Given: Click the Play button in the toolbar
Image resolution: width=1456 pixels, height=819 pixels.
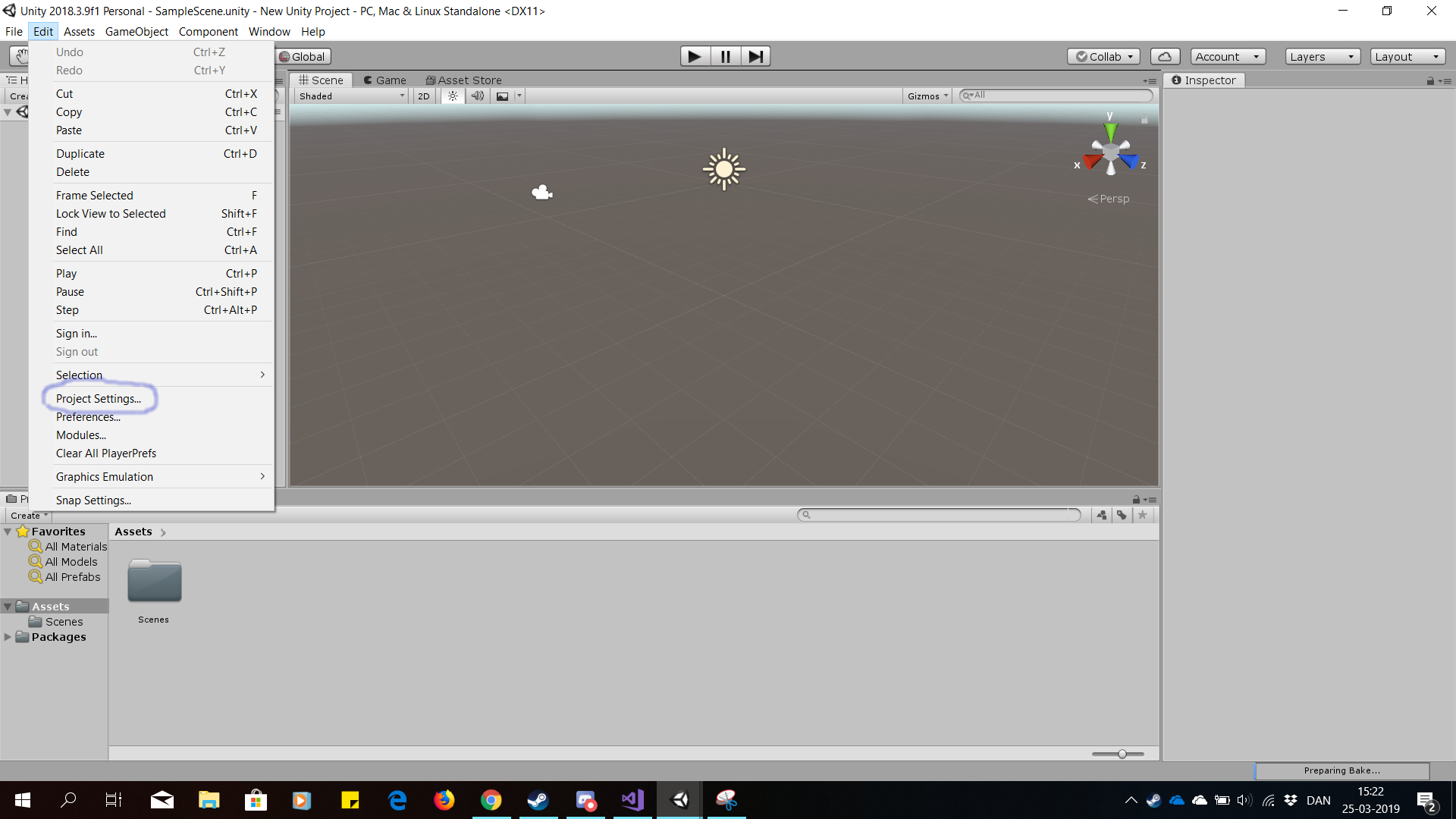Looking at the screenshot, I should point(694,56).
